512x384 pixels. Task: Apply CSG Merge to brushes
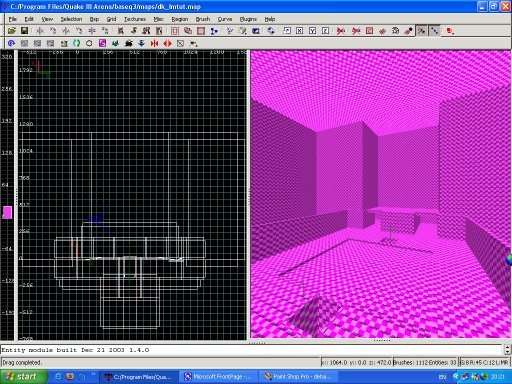(188, 31)
